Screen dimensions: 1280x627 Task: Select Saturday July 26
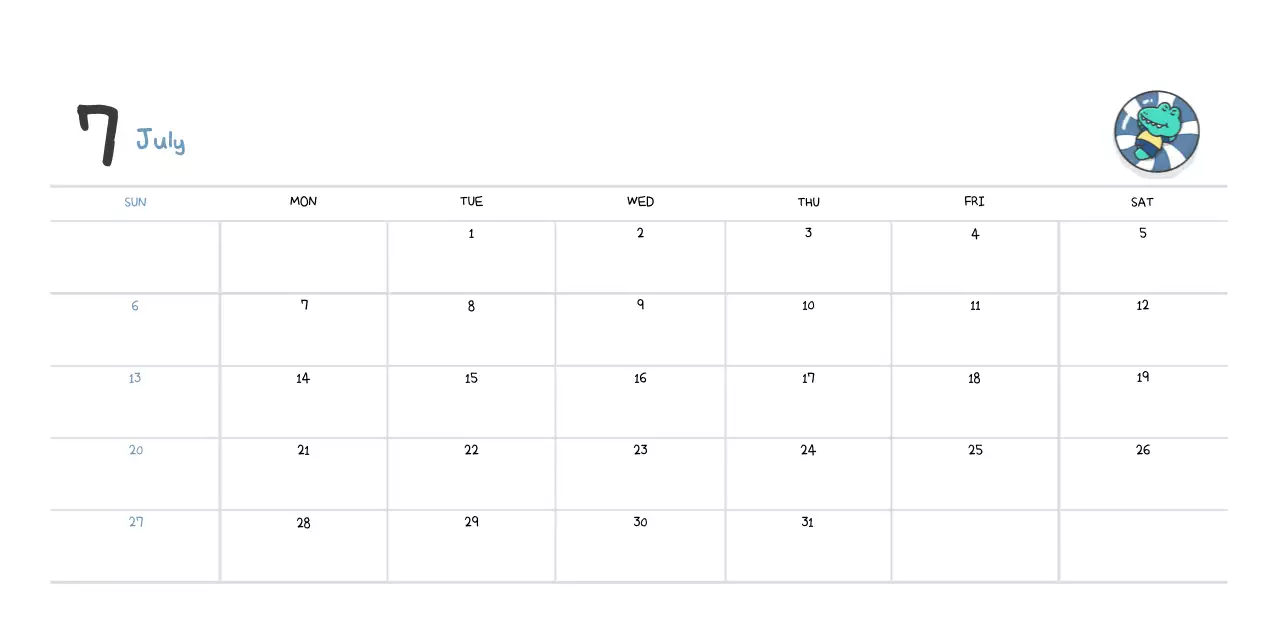click(1142, 472)
